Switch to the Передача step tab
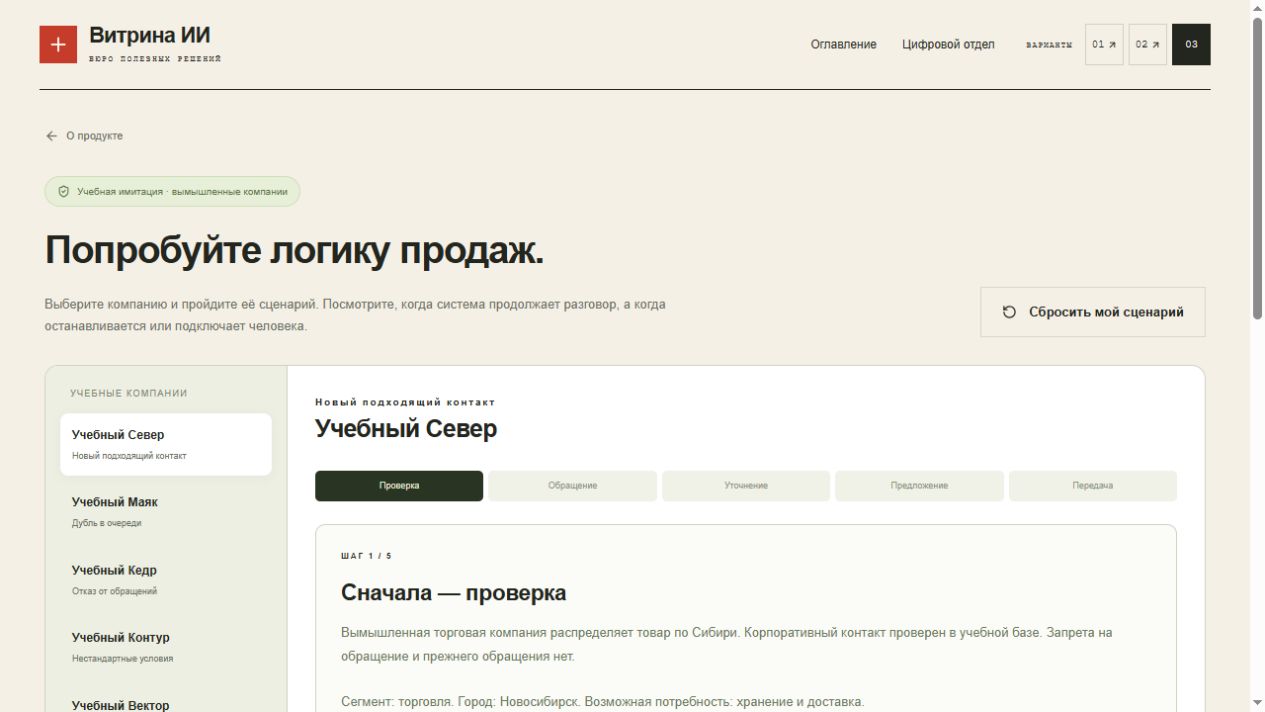Viewport: 1265px width, 712px height. pos(1093,486)
